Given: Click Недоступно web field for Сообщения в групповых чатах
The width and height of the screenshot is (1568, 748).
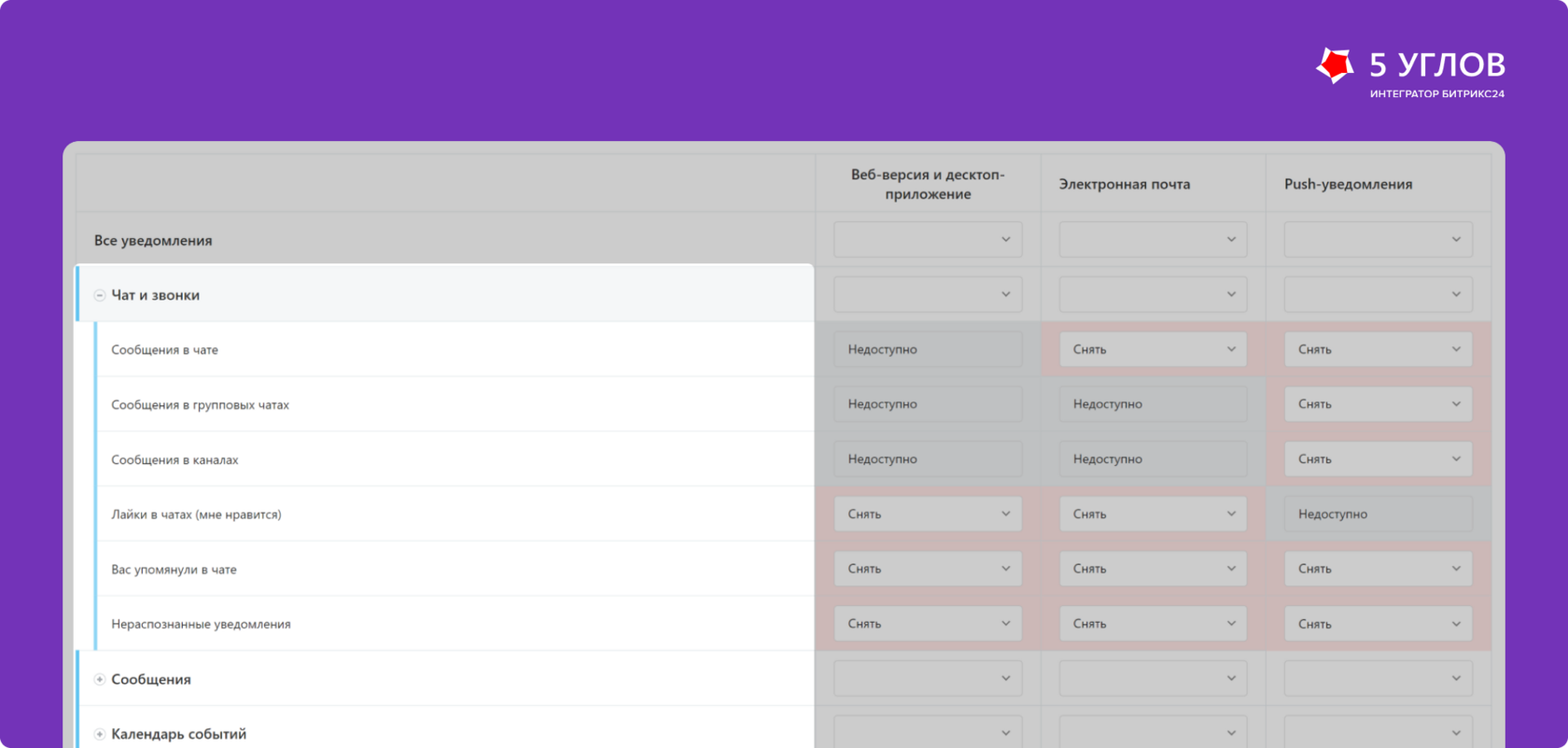Looking at the screenshot, I should [x=928, y=404].
